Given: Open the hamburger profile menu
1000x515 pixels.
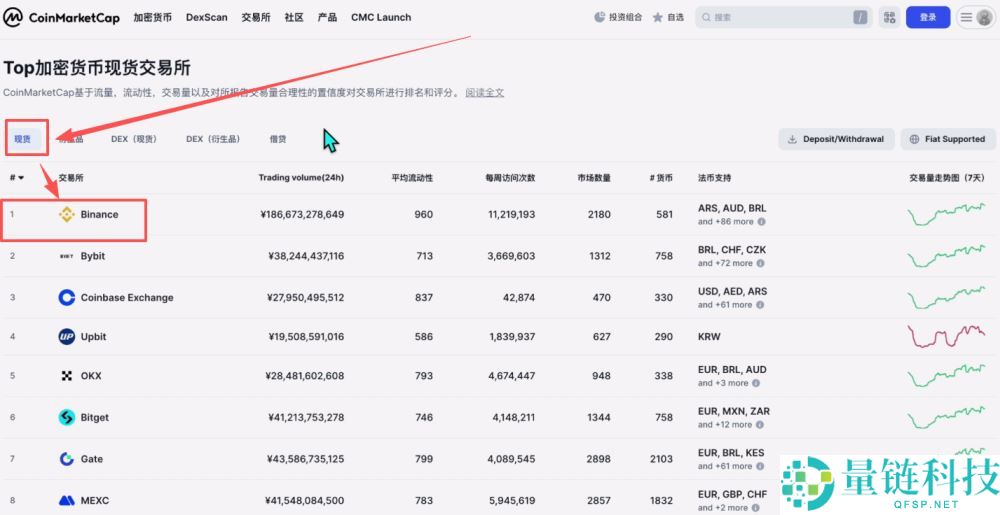Looking at the screenshot, I should click(x=976, y=17).
